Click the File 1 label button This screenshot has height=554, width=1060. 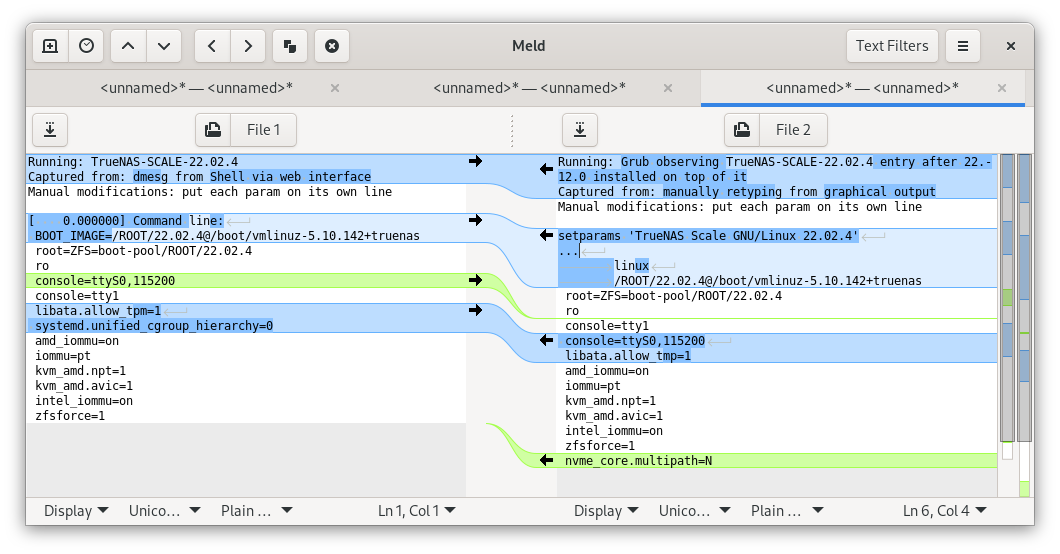click(263, 130)
